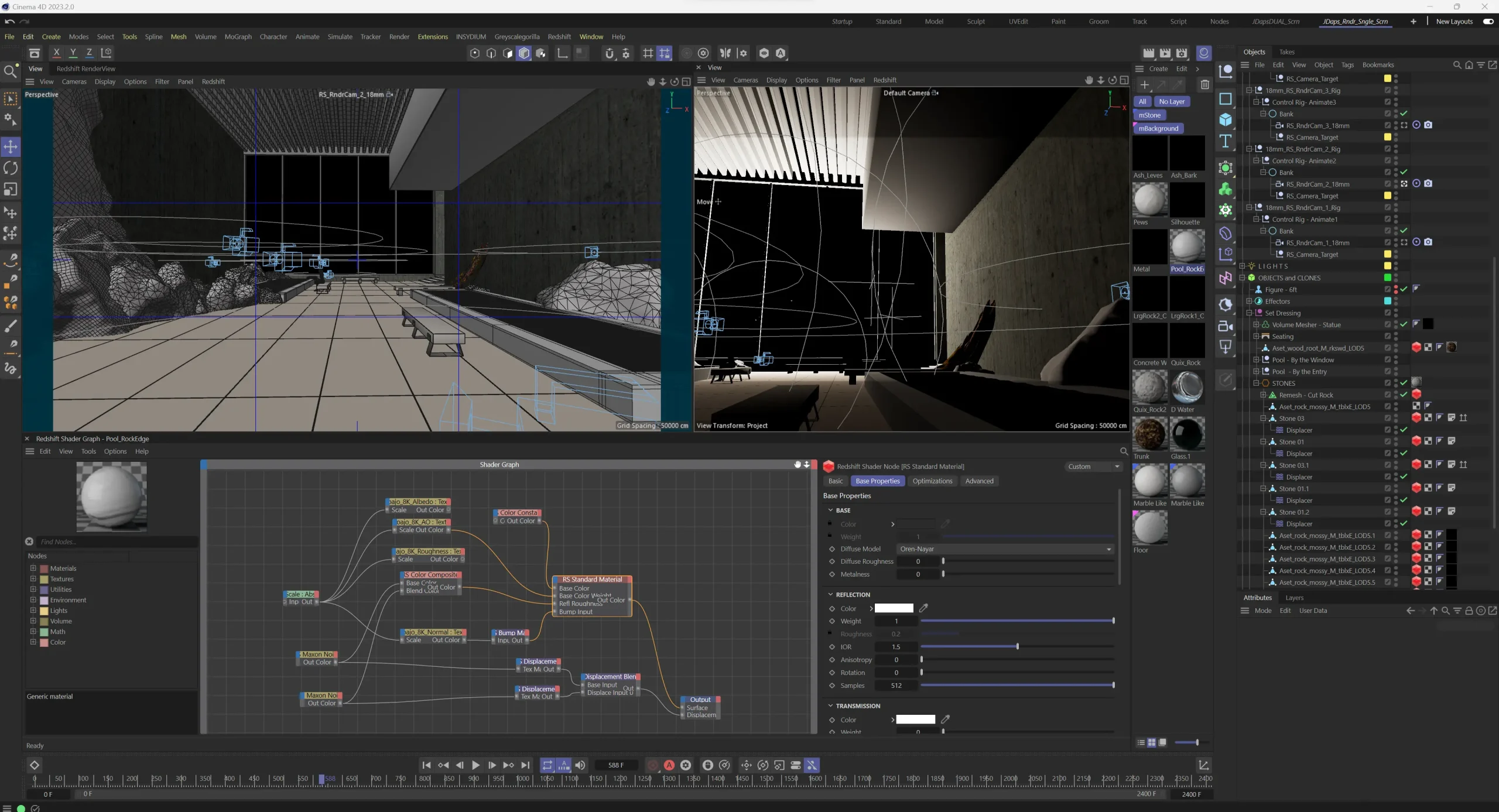Viewport: 1499px width, 812px height.
Task: Expand the Materials node category
Action: tap(33, 568)
